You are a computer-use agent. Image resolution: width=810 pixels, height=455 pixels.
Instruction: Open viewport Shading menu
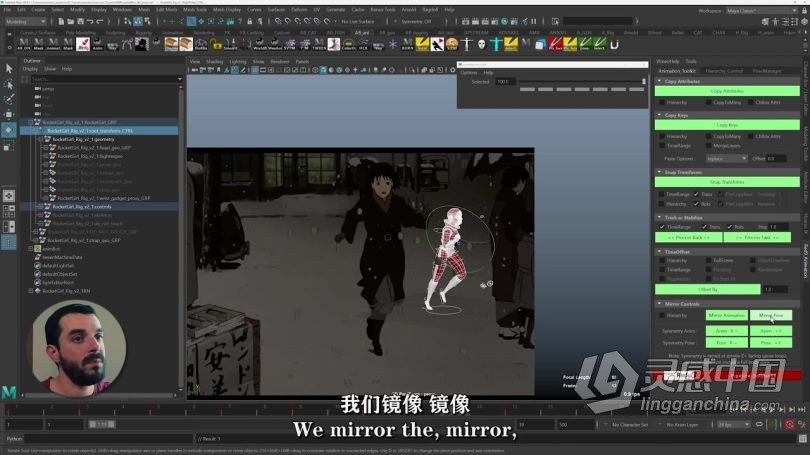pyautogui.click(x=214, y=61)
